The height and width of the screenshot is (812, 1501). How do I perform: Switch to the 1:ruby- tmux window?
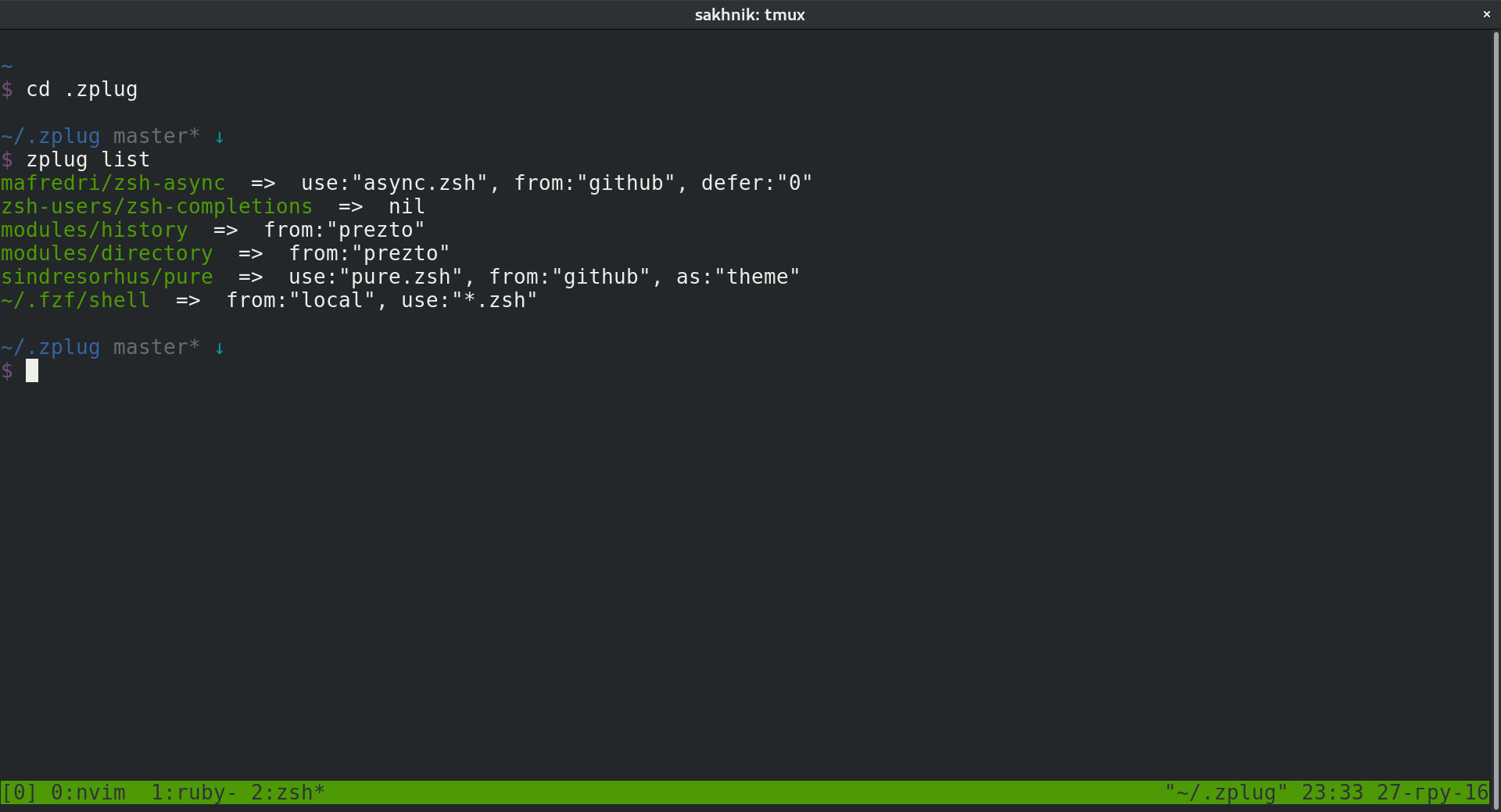[x=194, y=792]
